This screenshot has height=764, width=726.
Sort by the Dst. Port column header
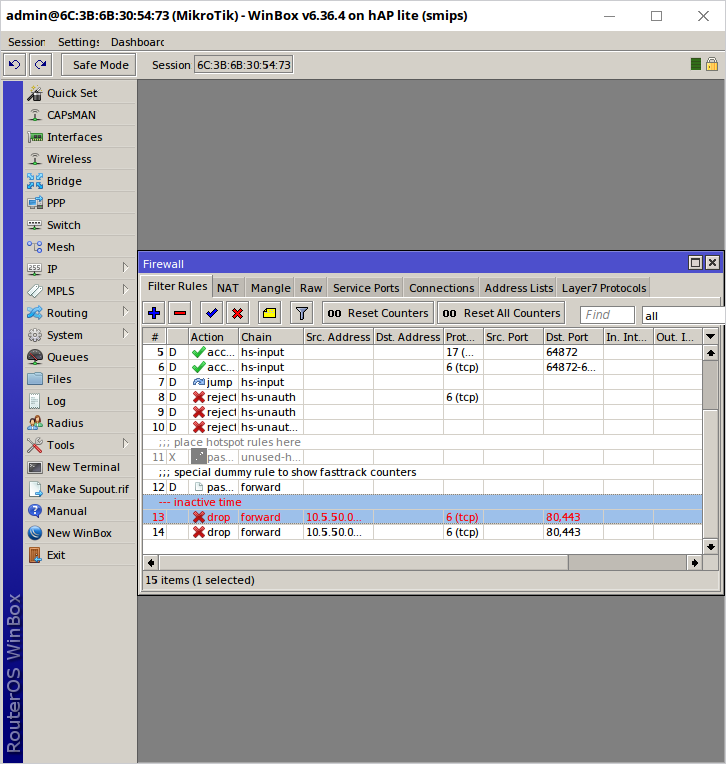[573, 337]
